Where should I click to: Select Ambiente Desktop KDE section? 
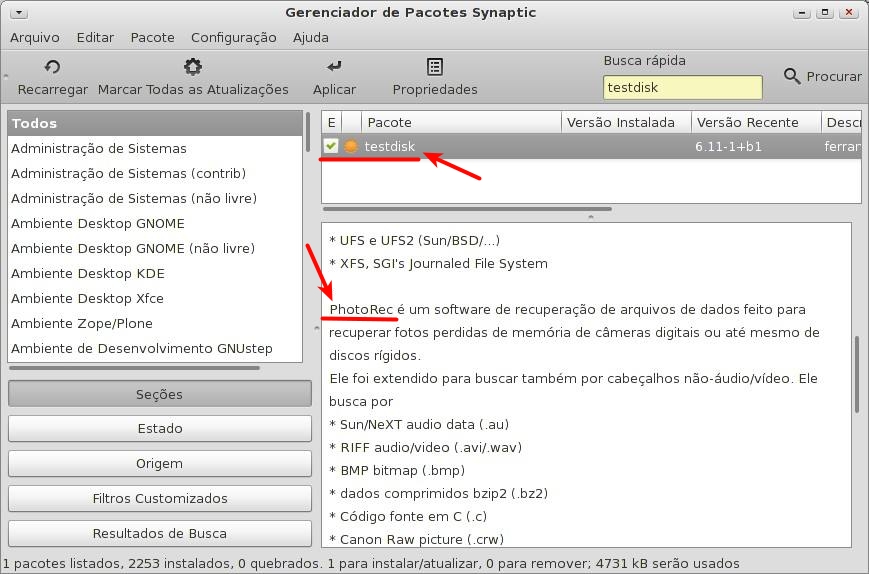click(x=155, y=273)
